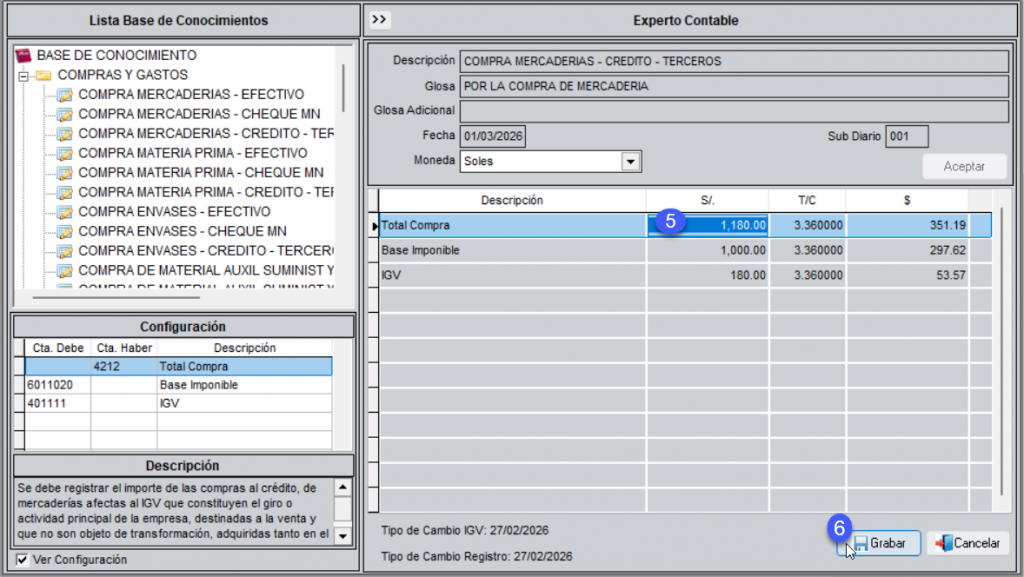Select COMPRA MERCADERIAS - CHEQUE MN item
This screenshot has height=577, width=1024.
tap(199, 114)
